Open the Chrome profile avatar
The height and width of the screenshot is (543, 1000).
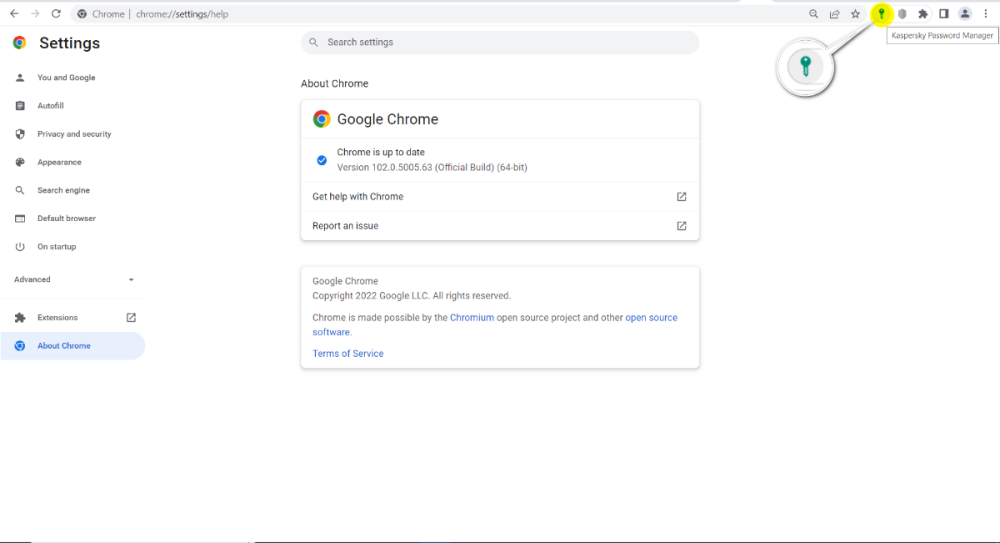[965, 14]
